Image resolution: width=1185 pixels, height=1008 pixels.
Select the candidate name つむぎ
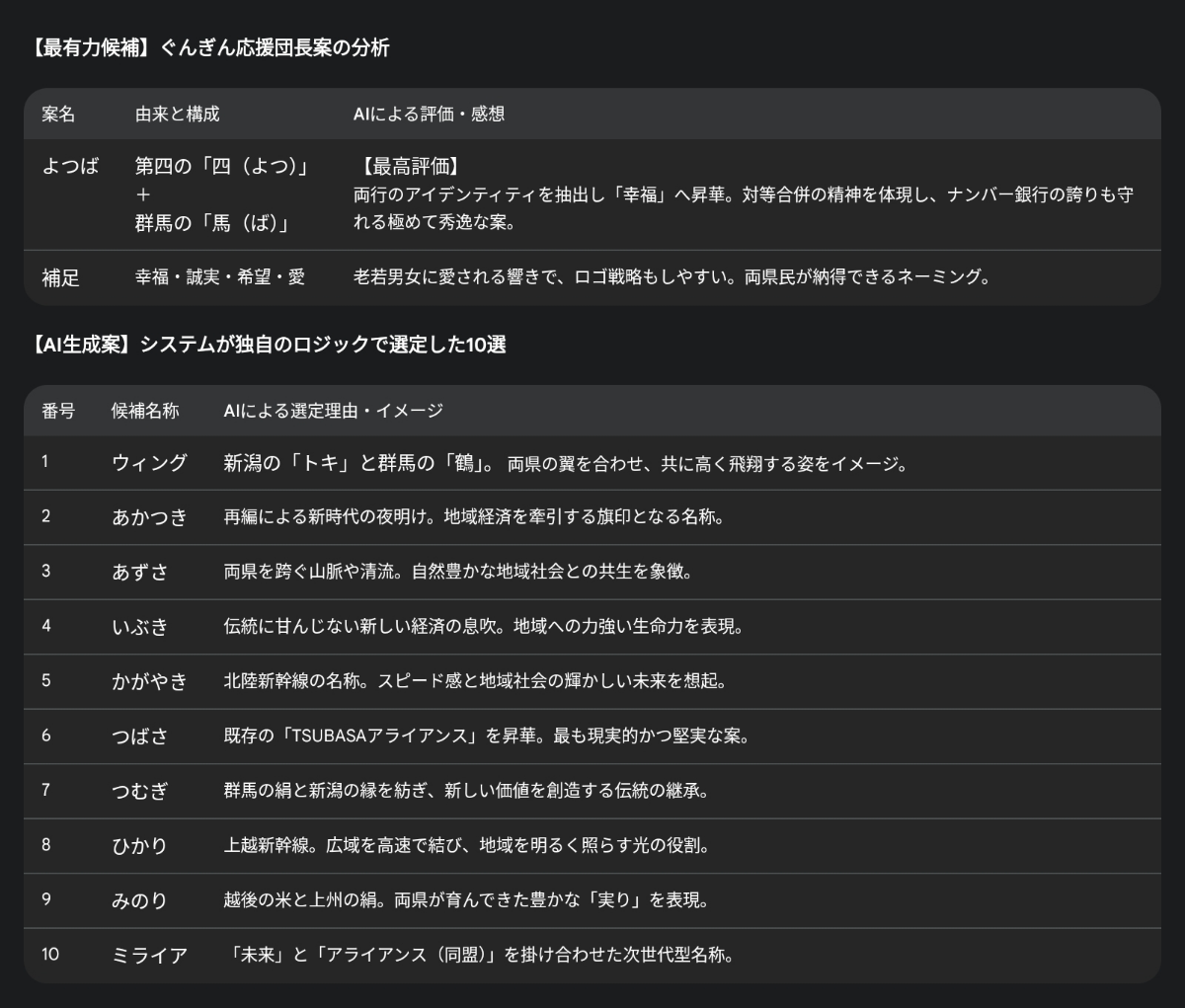[142, 791]
